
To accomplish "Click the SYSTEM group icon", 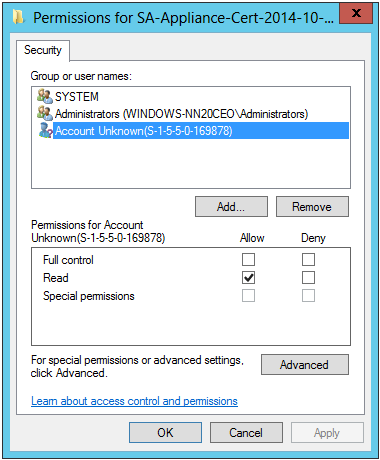I will click(45, 96).
